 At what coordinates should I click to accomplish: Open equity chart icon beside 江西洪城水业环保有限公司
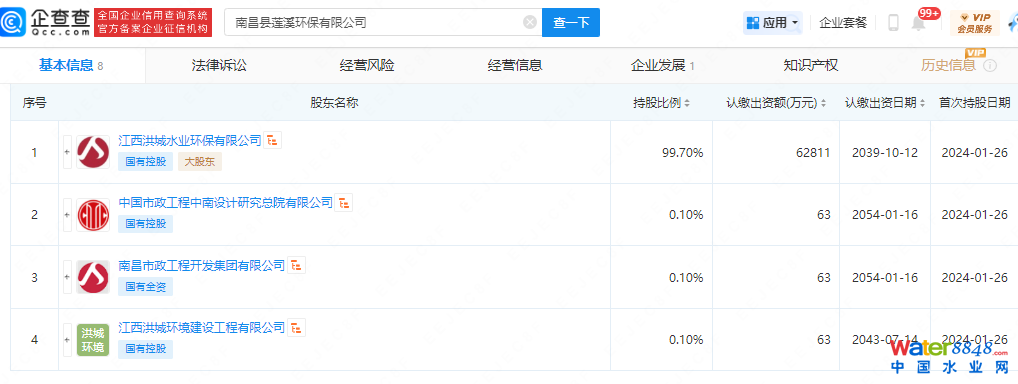pyautogui.click(x=273, y=140)
